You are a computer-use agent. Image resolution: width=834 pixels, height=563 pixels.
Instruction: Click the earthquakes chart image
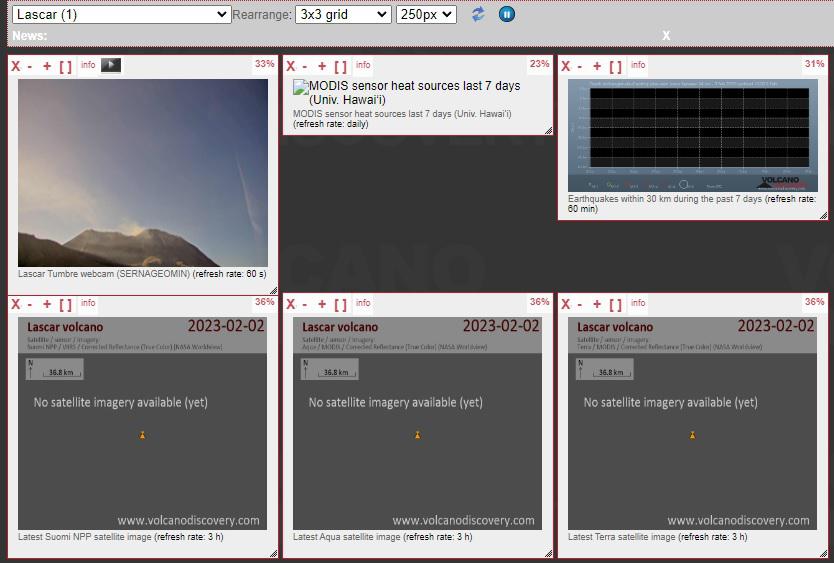coord(692,135)
